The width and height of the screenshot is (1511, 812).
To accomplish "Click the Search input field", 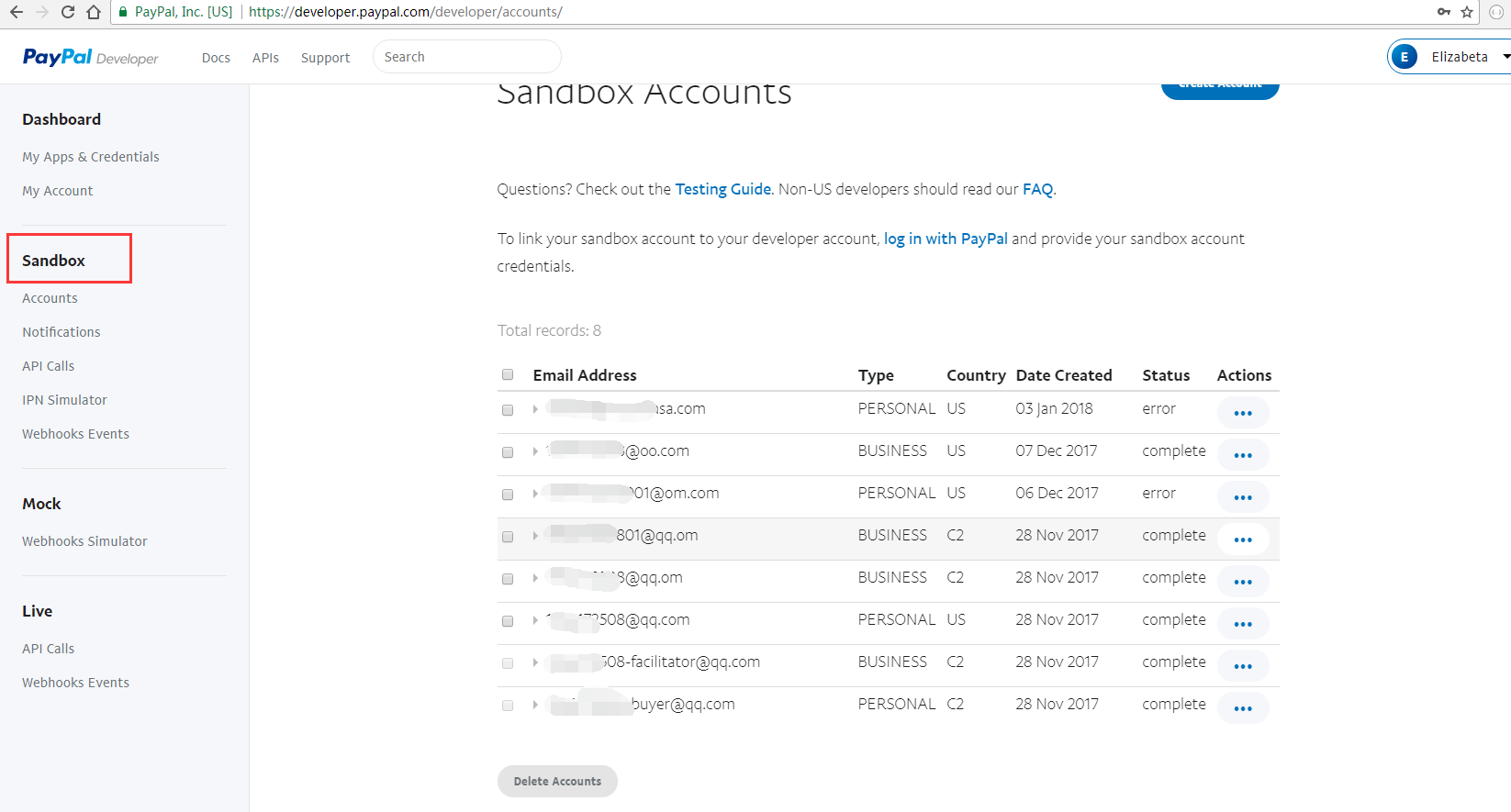I will pyautogui.click(x=466, y=57).
